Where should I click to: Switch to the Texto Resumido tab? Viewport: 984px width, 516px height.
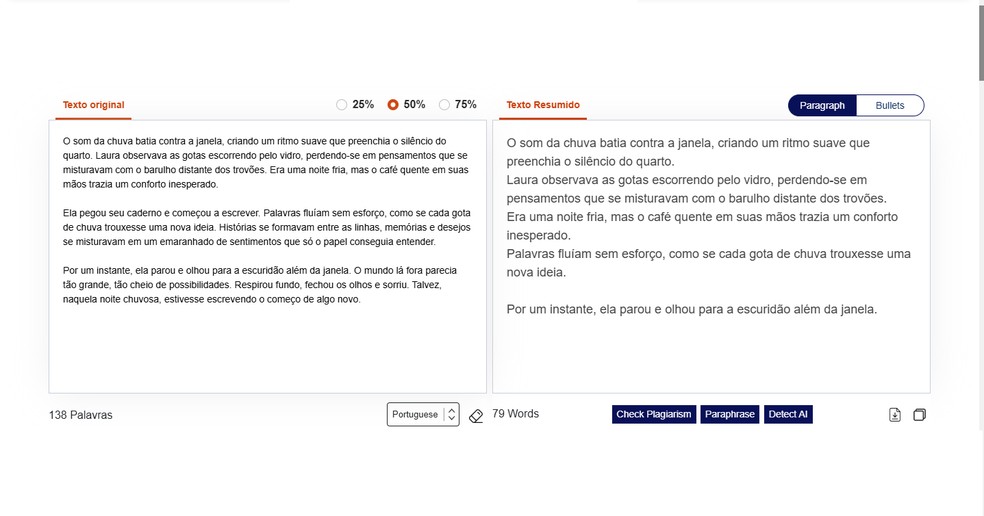pos(542,105)
